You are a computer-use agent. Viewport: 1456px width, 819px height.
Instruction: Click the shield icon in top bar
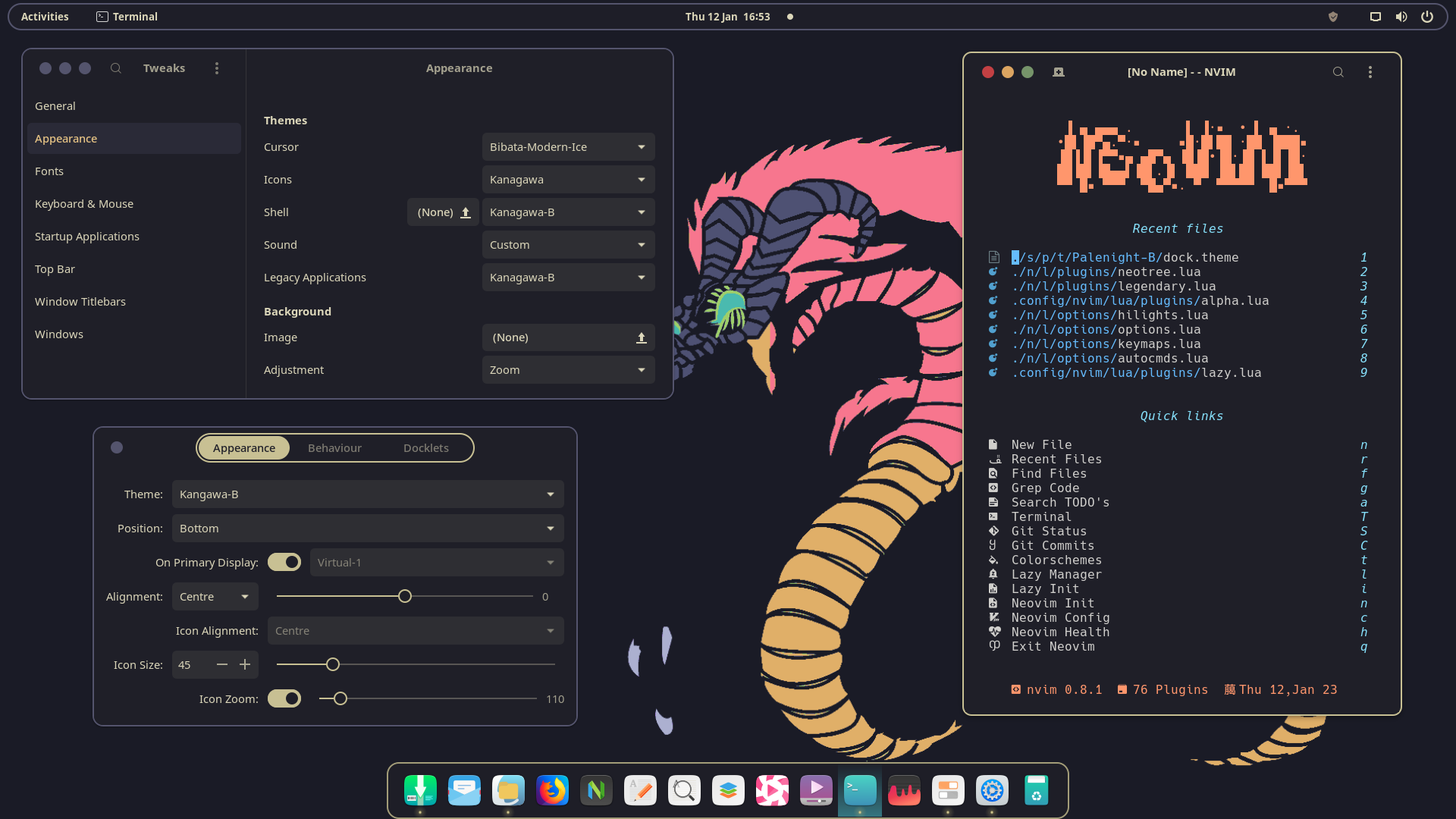click(1333, 17)
